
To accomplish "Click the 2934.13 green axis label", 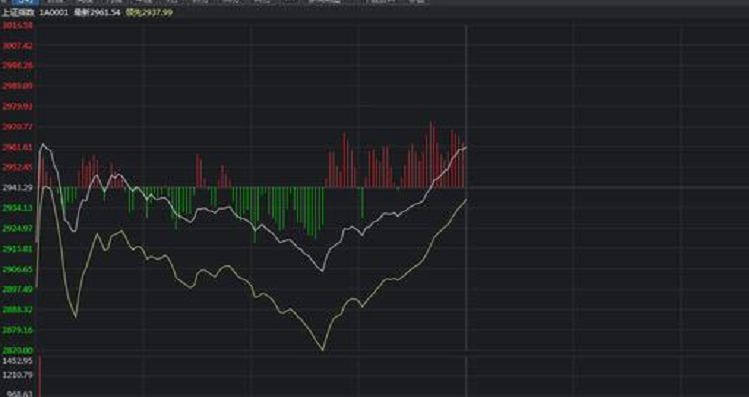I will point(17,208).
